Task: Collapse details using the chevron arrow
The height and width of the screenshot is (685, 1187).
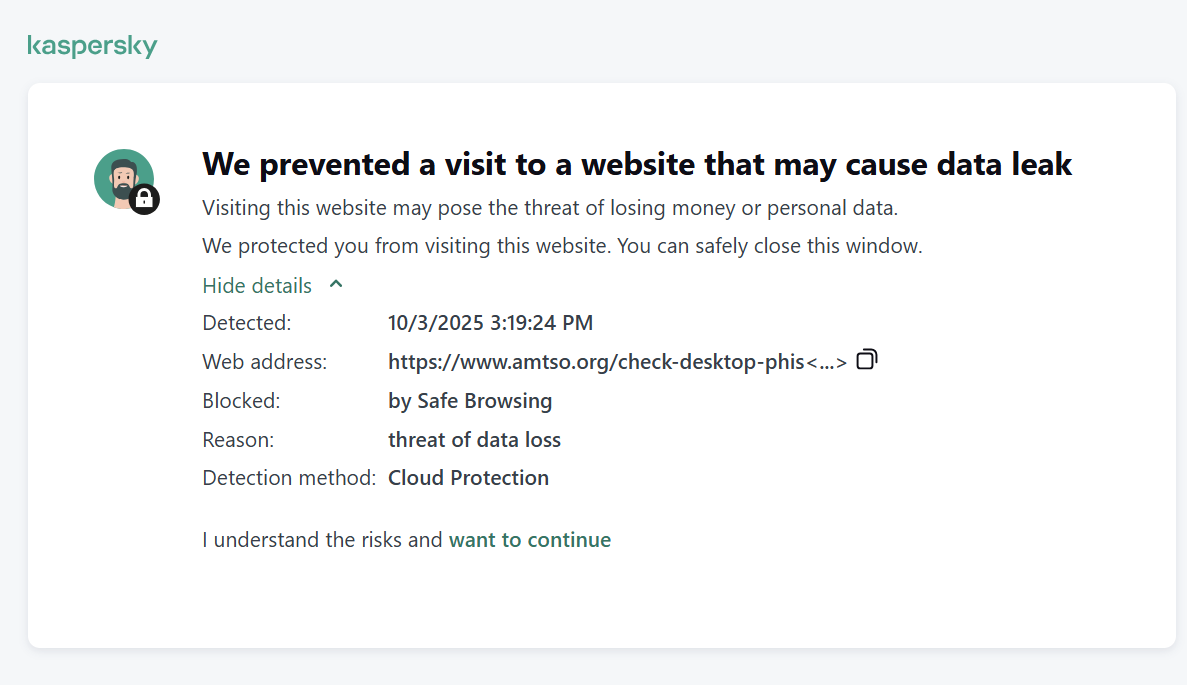Action: (x=336, y=284)
